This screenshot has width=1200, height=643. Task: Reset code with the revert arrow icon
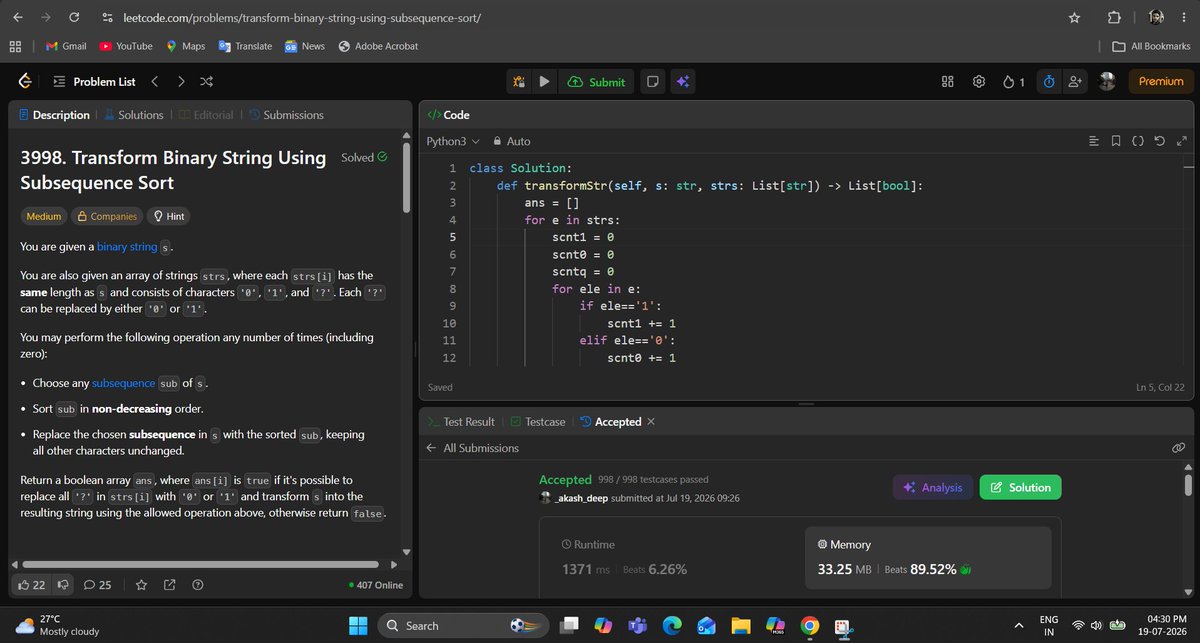[x=1159, y=142]
